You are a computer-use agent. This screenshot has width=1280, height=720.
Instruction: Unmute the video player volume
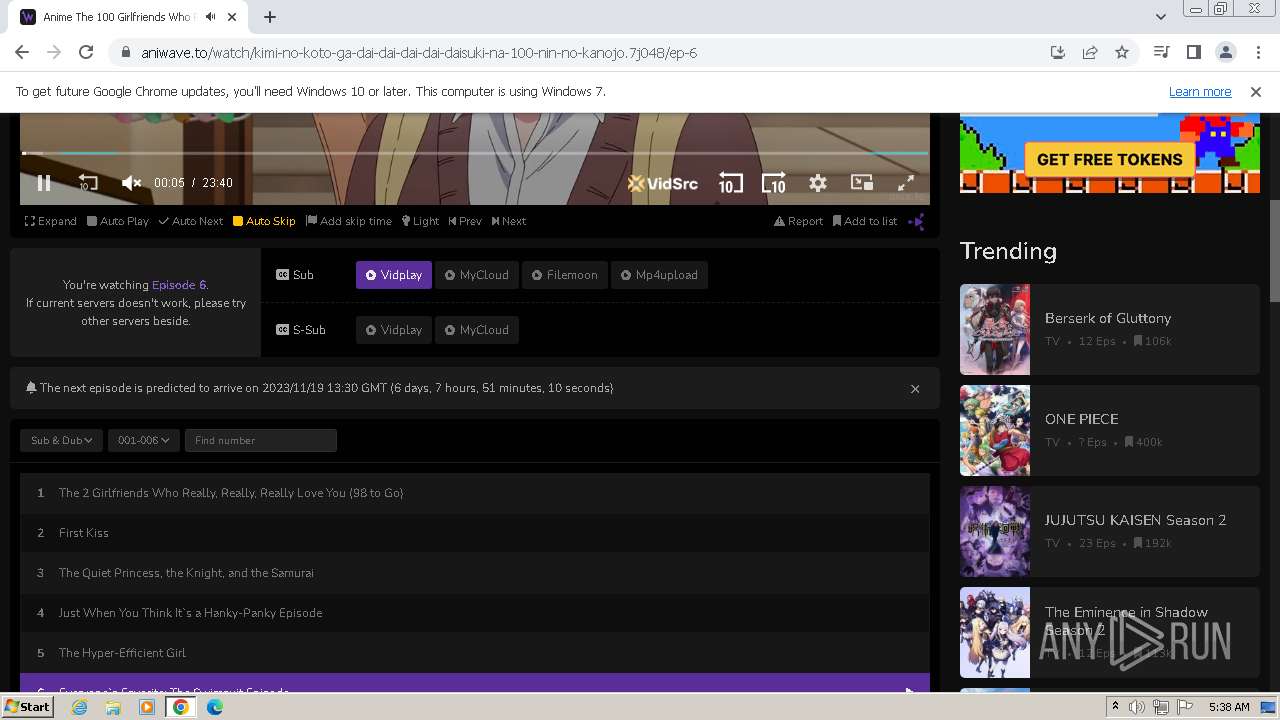(x=131, y=183)
